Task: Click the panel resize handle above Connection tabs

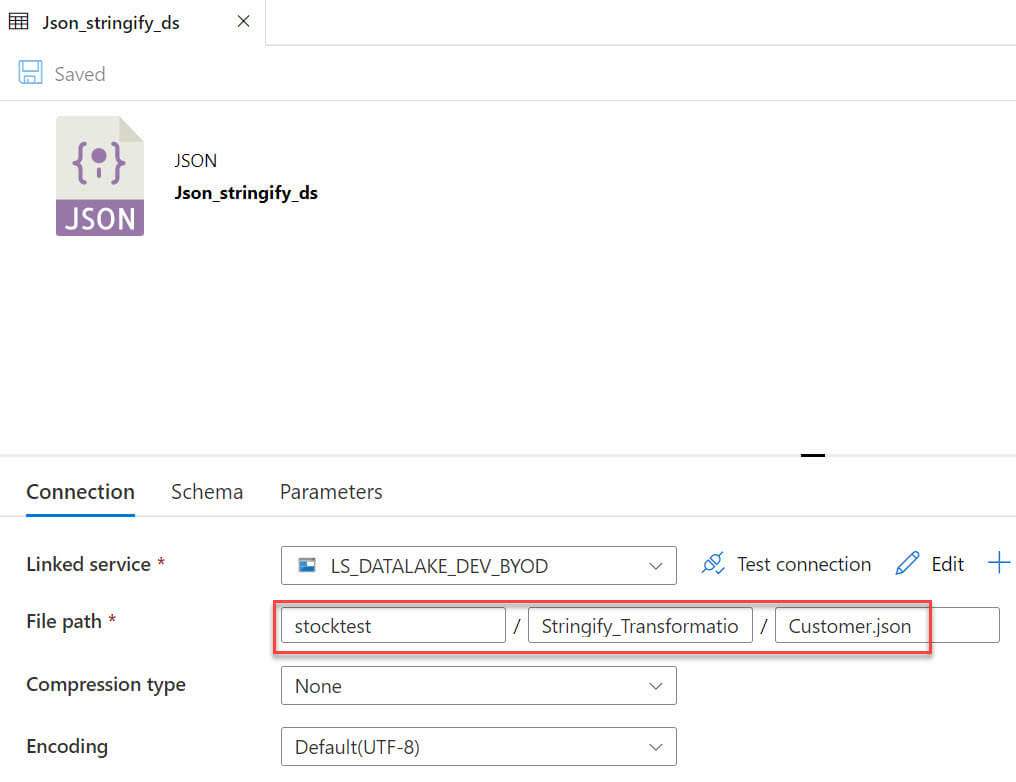Action: [x=813, y=455]
